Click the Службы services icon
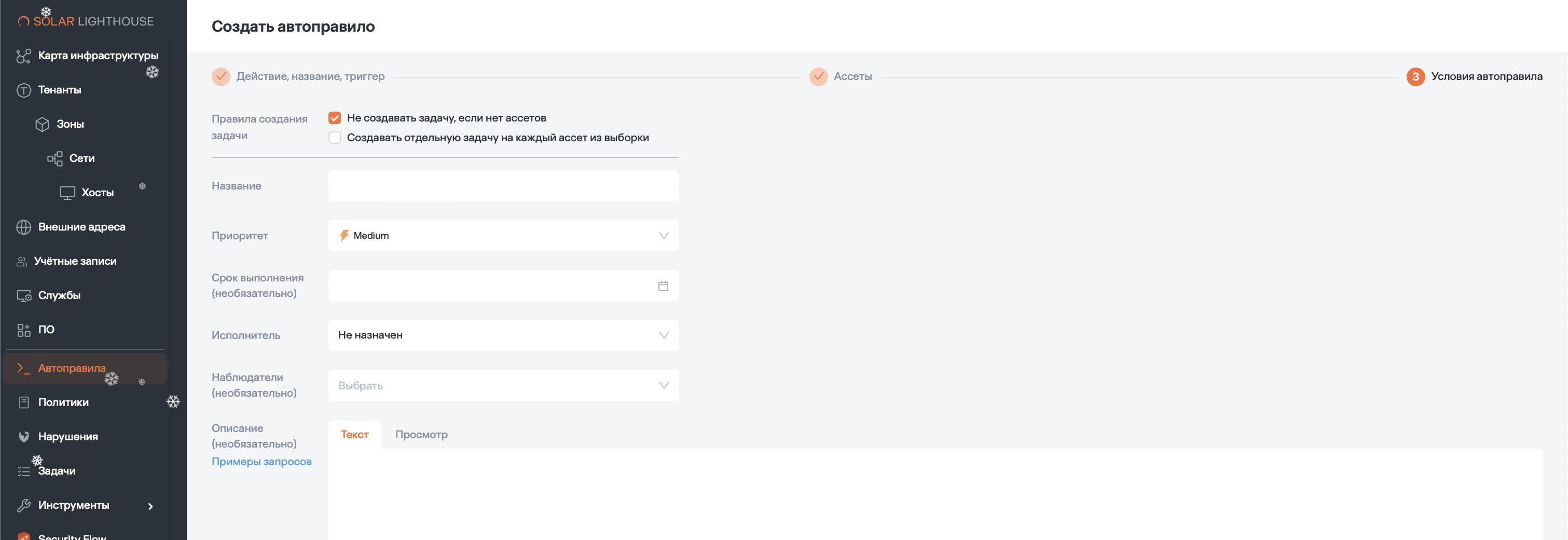This screenshot has height=540, width=1568. pos(24,296)
